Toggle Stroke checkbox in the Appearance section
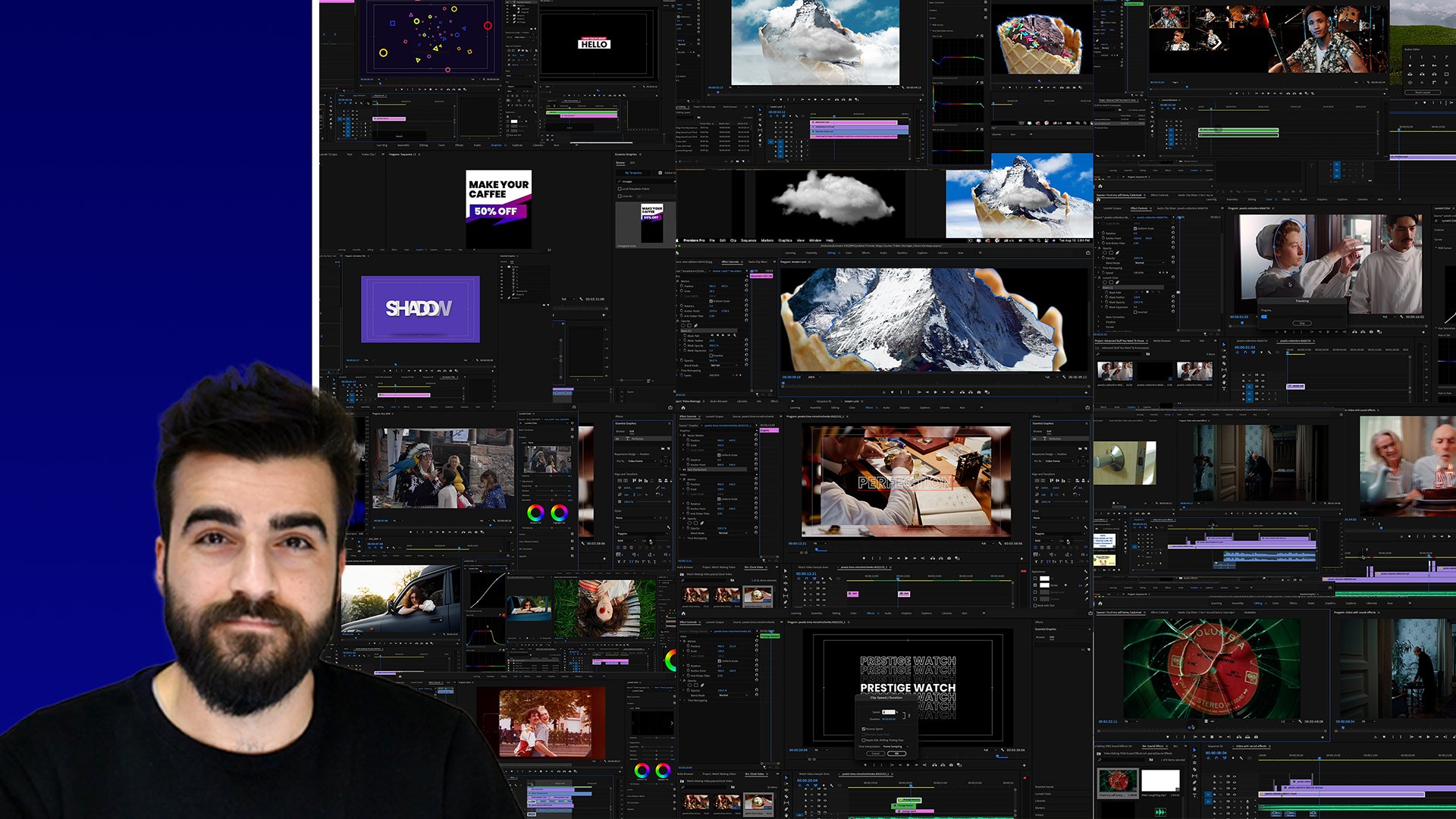1456x819 pixels. [x=1035, y=585]
